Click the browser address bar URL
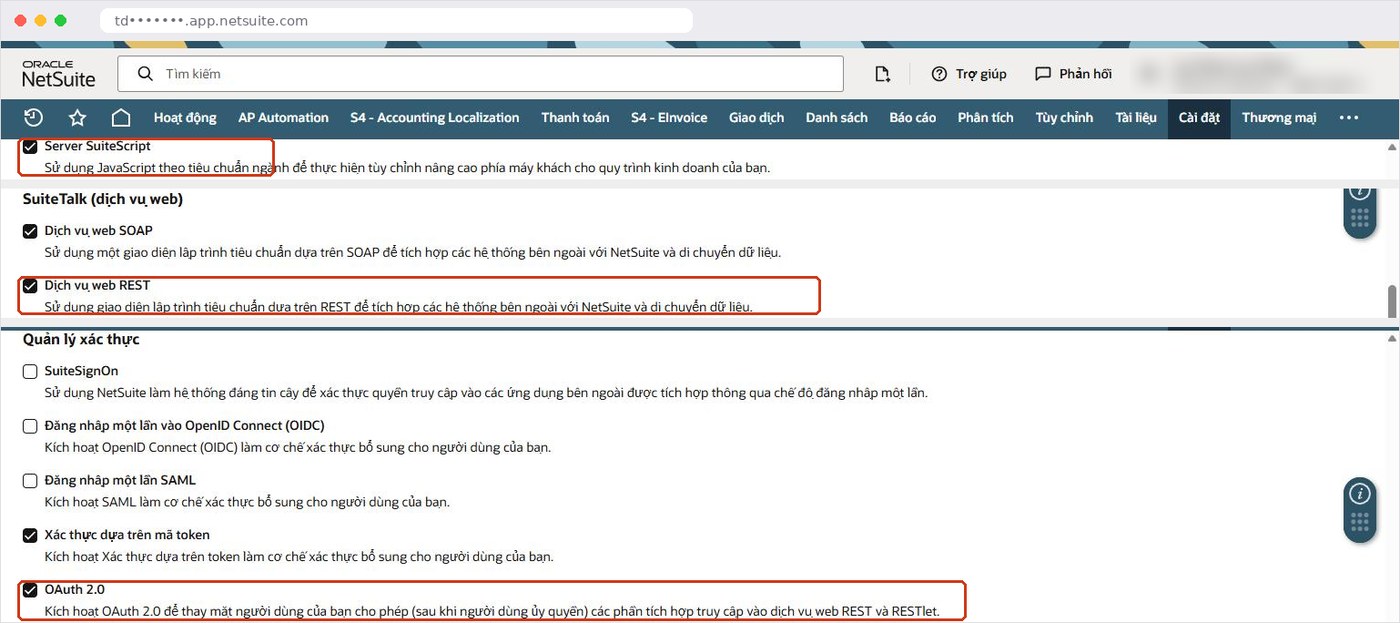 click(x=396, y=20)
